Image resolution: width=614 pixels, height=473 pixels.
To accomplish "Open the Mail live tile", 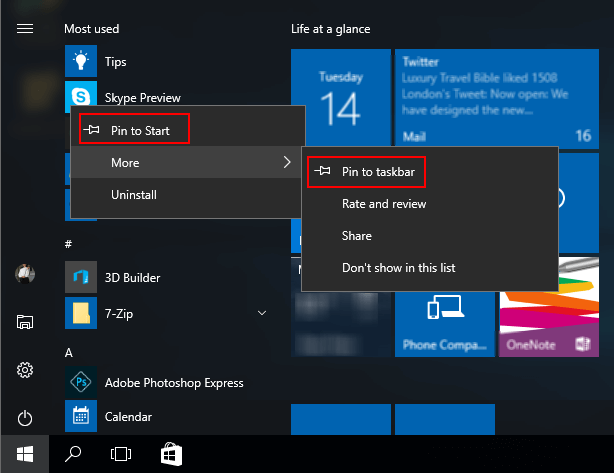I will (x=497, y=99).
